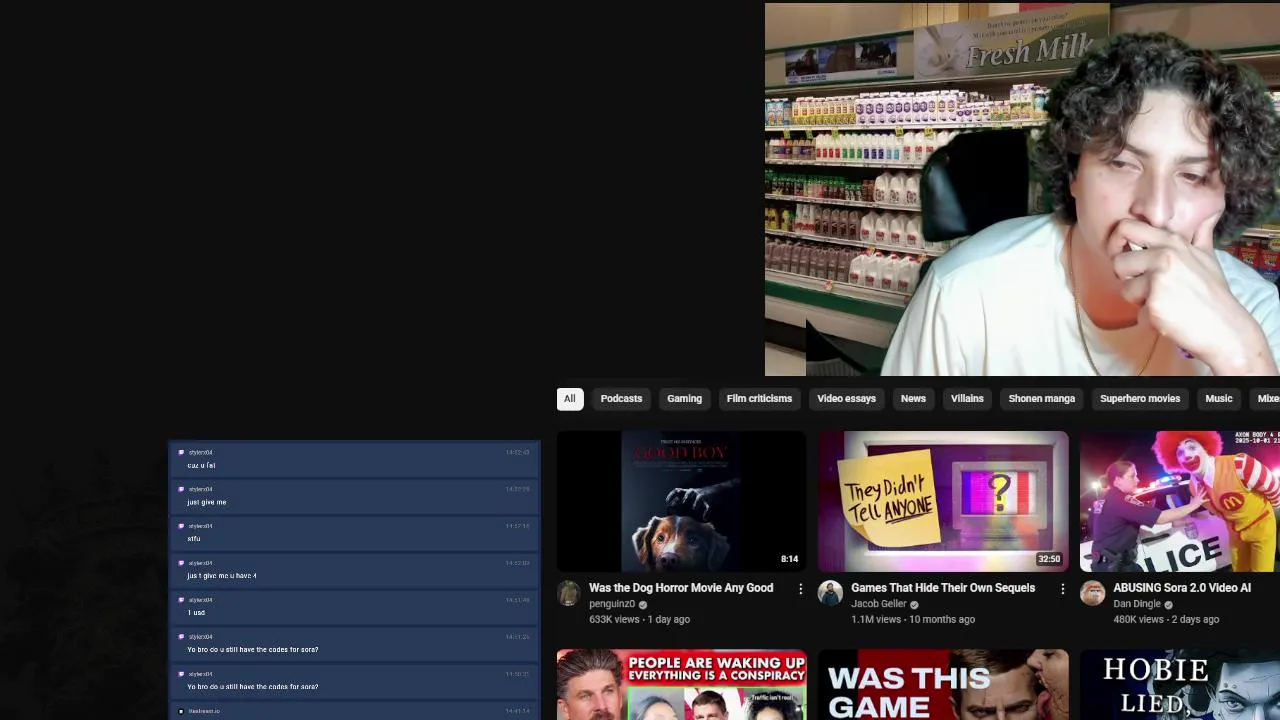The image size is (1280, 720).
Task: Select the Music filter chip
Action: pyautogui.click(x=1218, y=399)
